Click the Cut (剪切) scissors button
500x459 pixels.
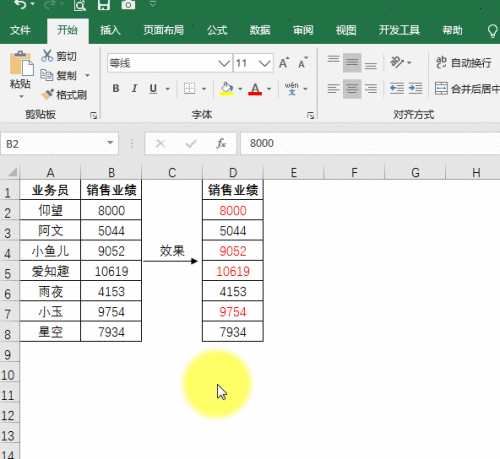tap(59, 56)
